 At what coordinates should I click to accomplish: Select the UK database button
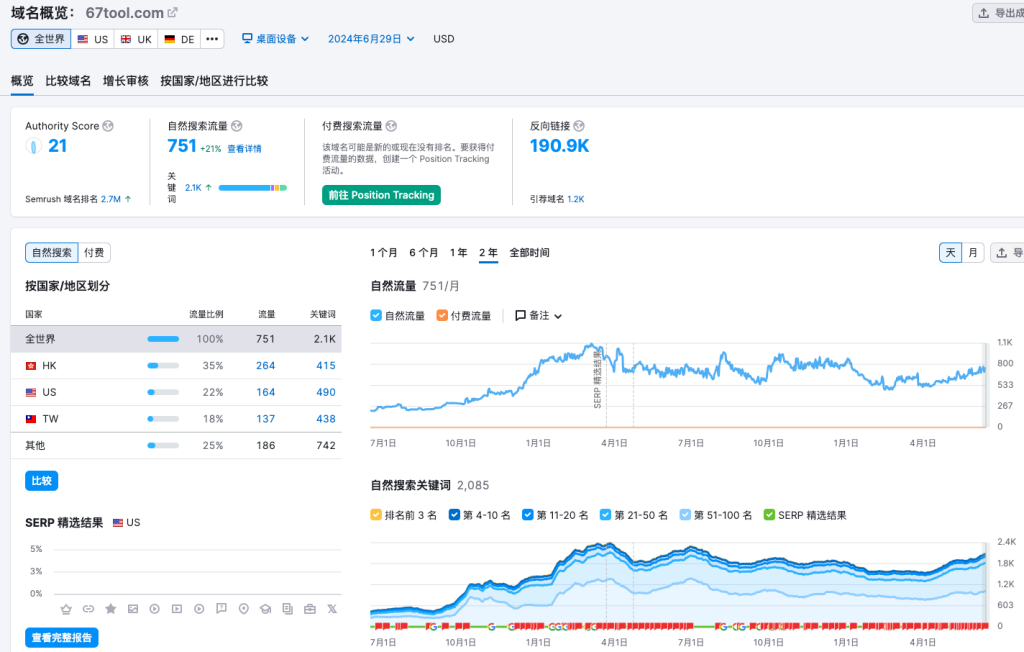[x=136, y=39]
